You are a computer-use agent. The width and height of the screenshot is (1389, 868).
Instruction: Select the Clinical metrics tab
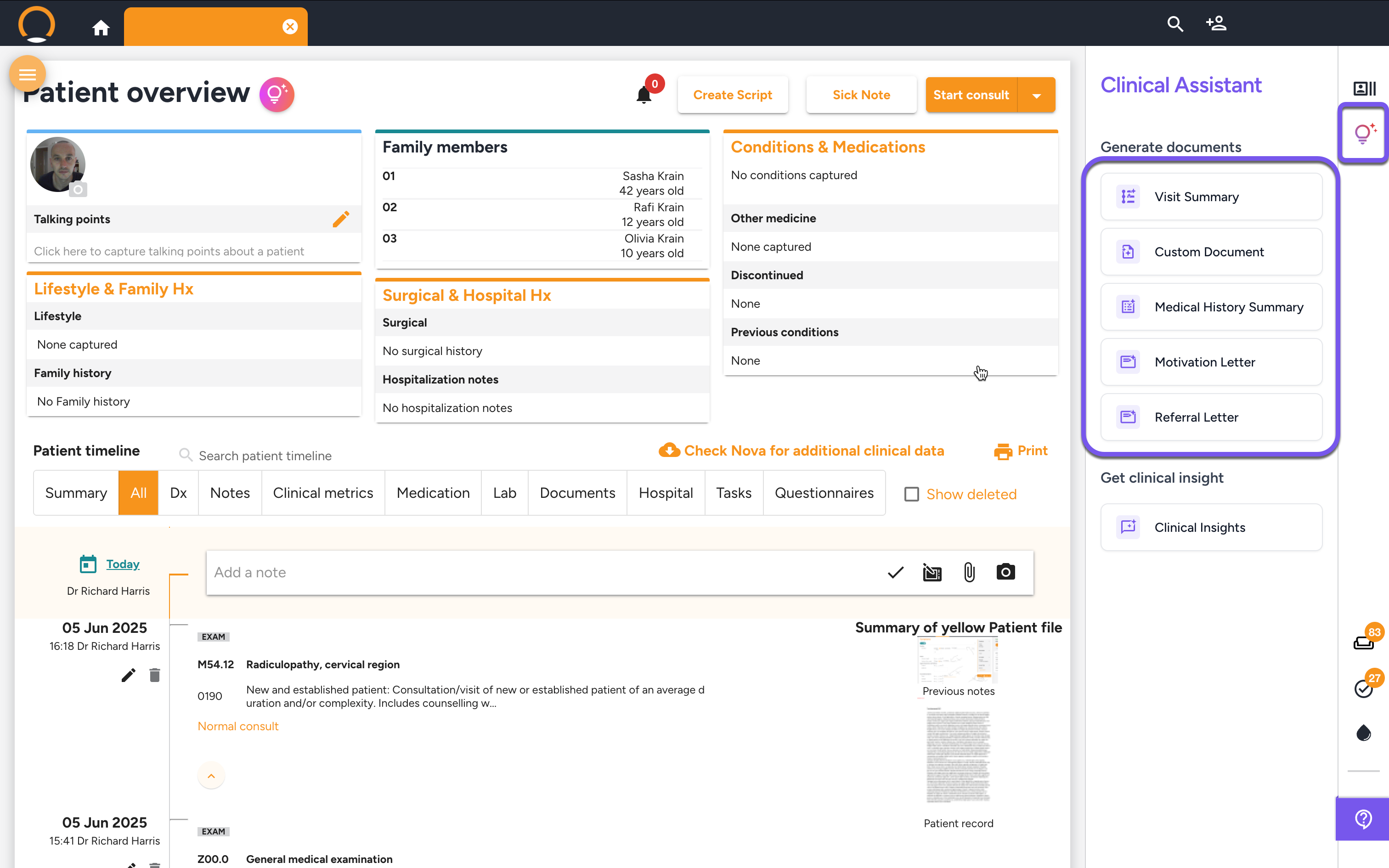pos(322,493)
